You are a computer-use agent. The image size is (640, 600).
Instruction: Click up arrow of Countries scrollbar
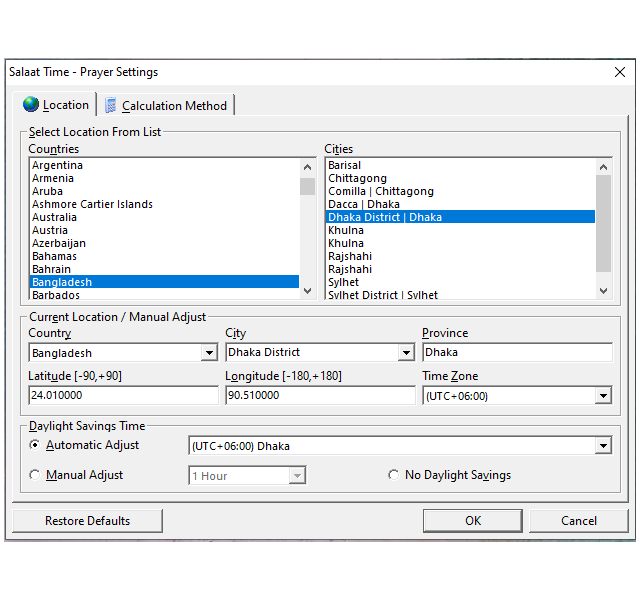tap(308, 167)
